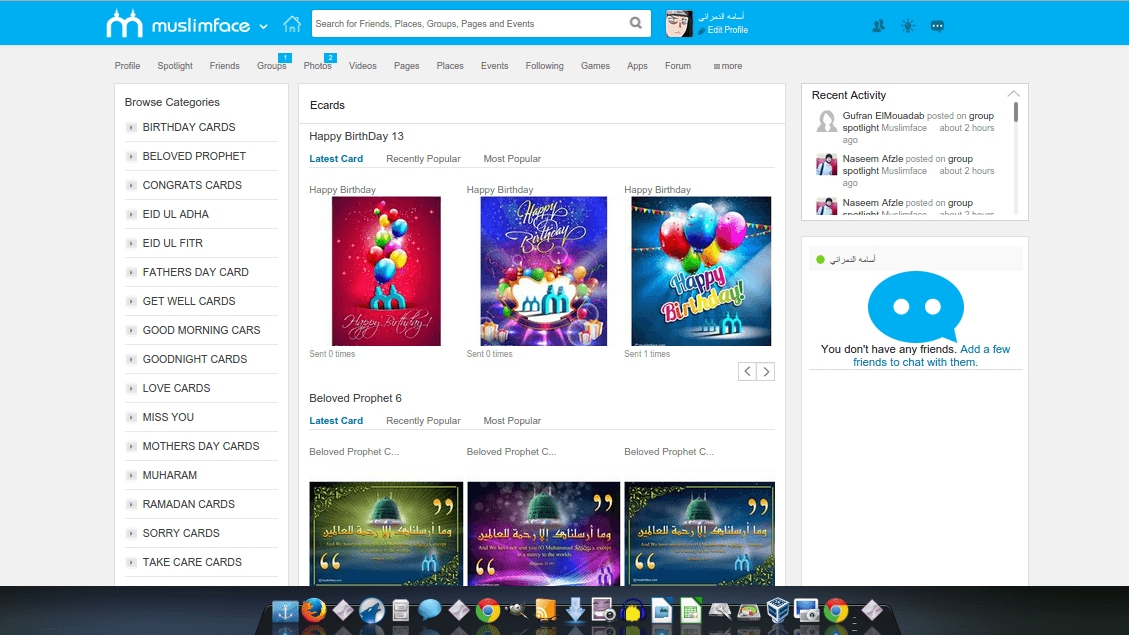Click Edit Profile link
This screenshot has width=1129, height=635.
(727, 30)
